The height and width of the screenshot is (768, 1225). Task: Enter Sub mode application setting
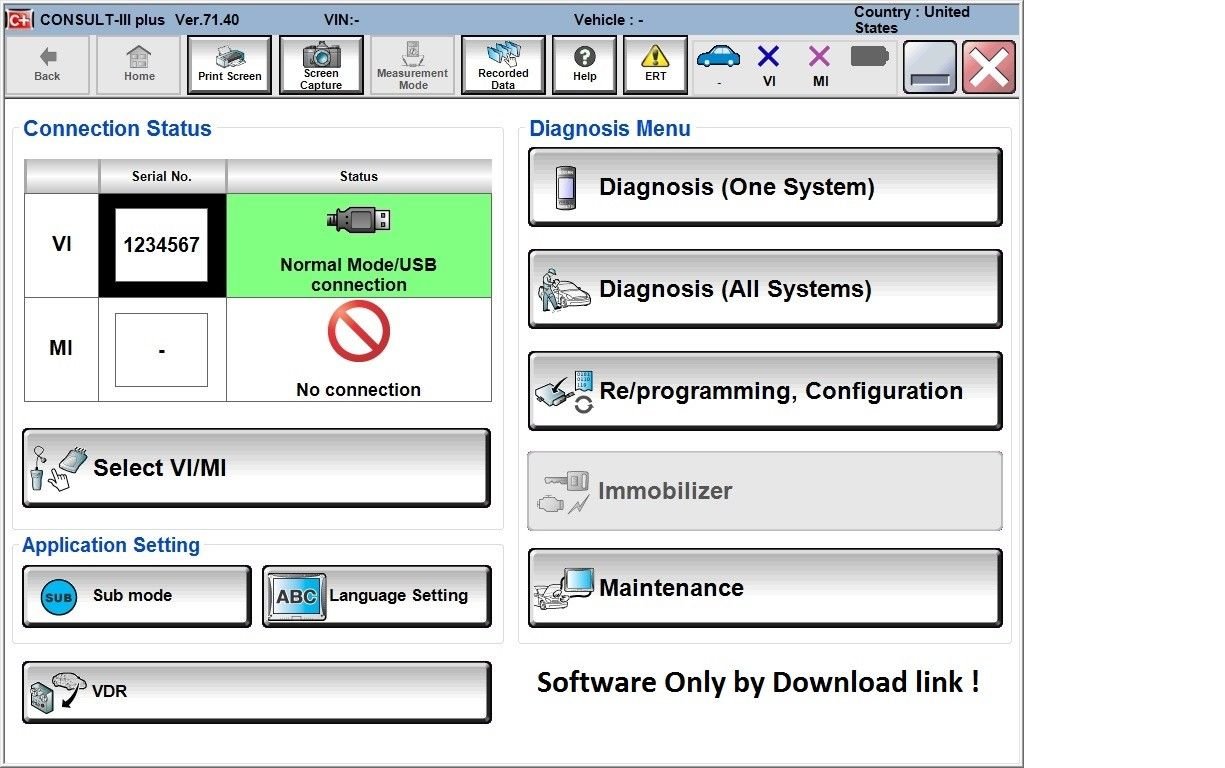(137, 596)
